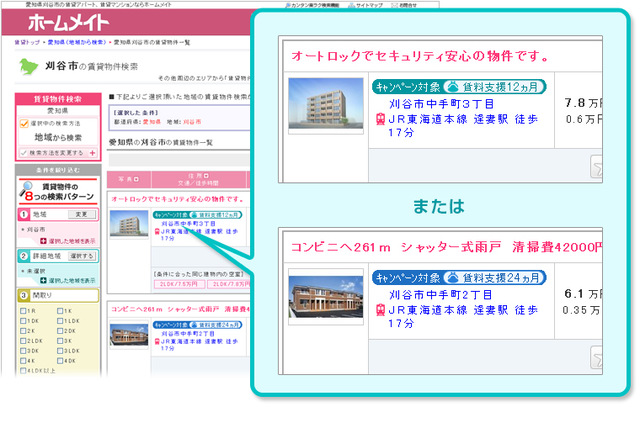Click the step 3 number badge beside 間取り

point(24,295)
